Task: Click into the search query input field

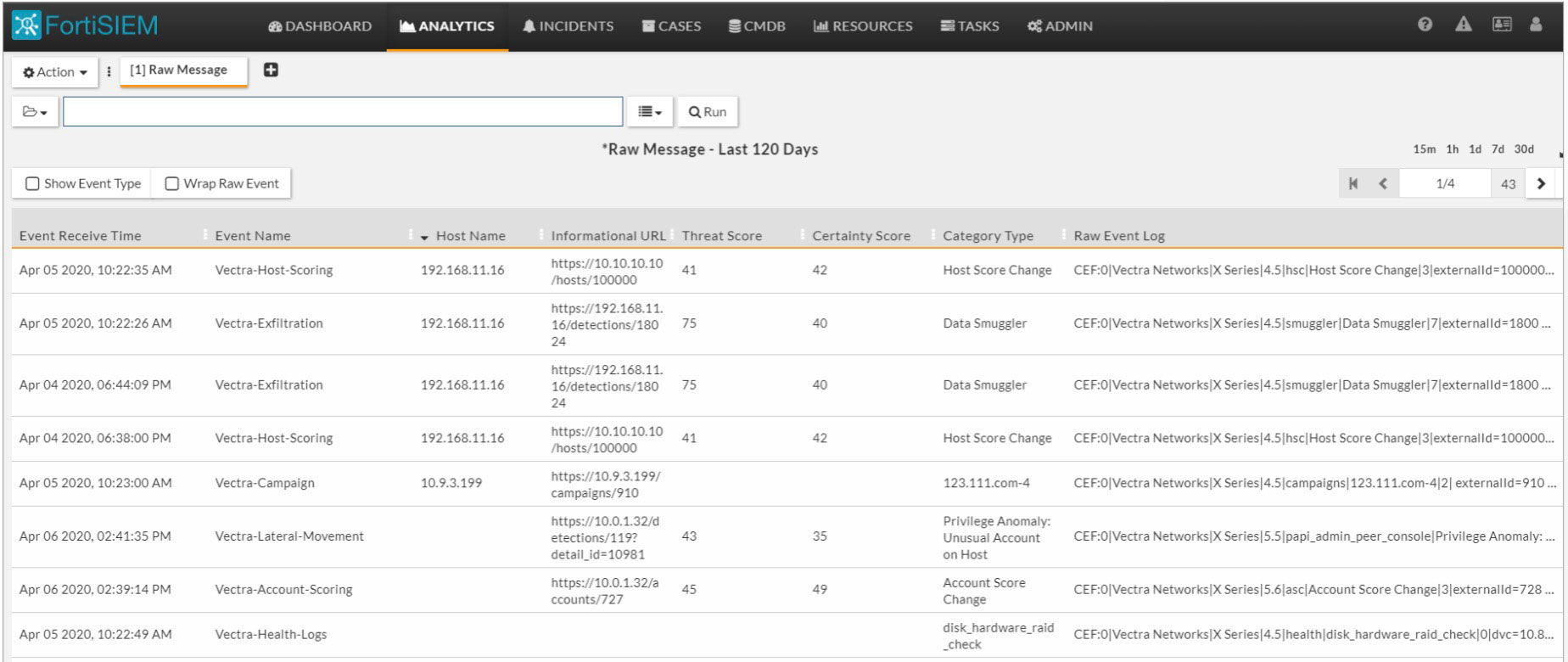Action: pos(343,112)
